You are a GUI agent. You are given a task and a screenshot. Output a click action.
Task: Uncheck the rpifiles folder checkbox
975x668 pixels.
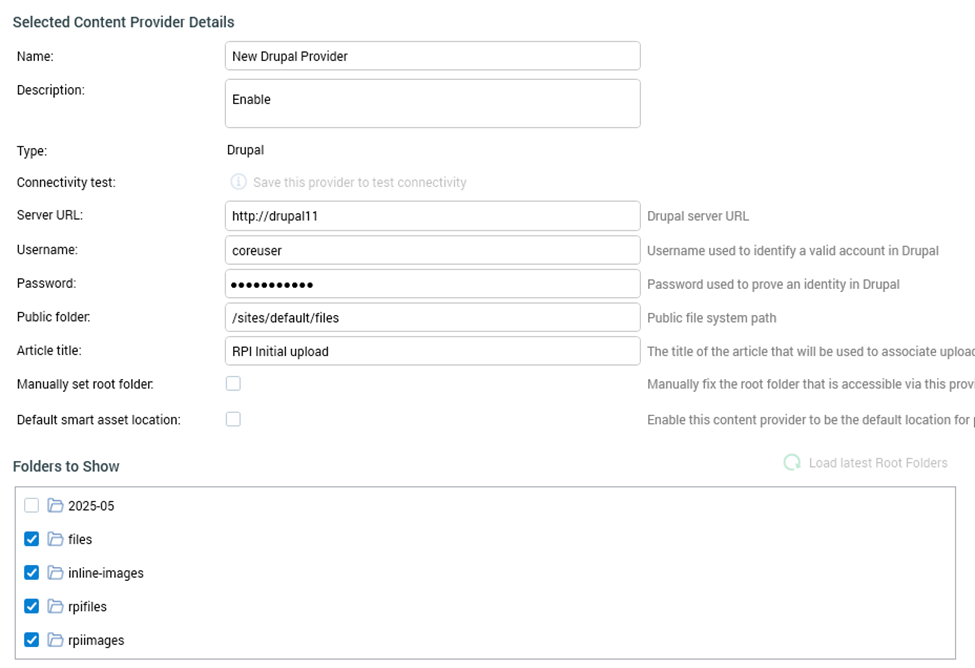[x=32, y=606]
